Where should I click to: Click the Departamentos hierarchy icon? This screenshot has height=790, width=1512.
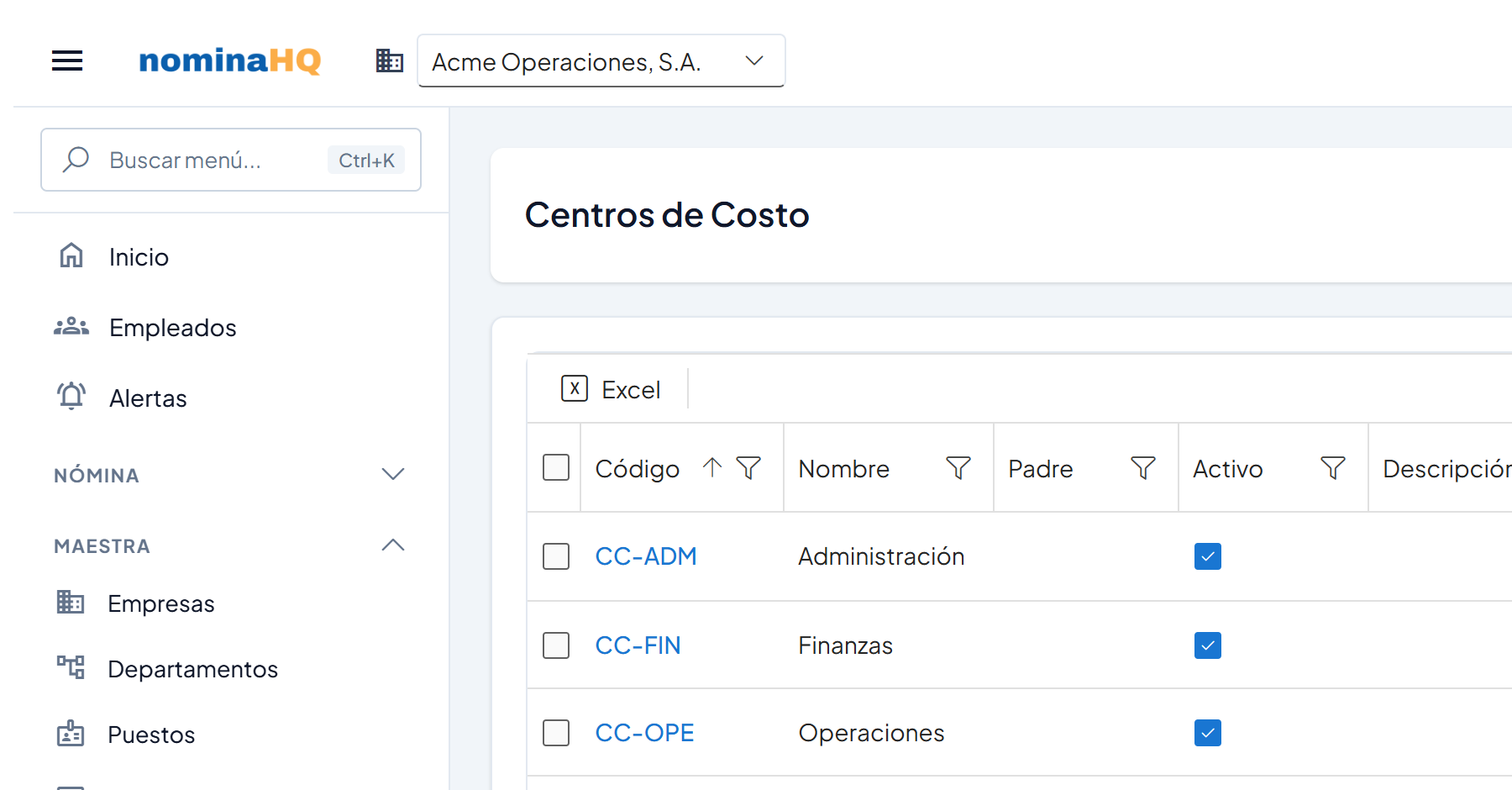click(x=71, y=667)
